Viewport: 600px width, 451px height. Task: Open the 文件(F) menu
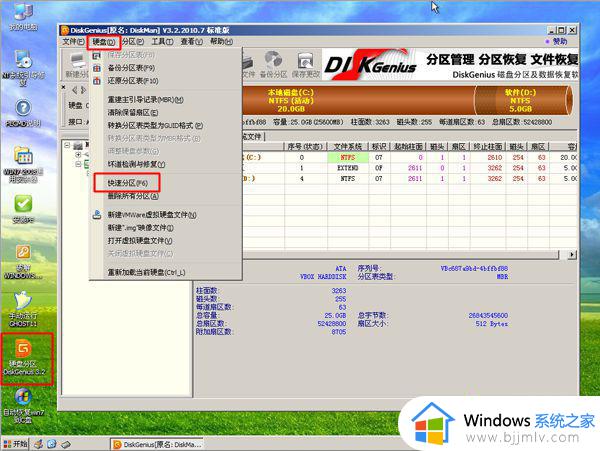tap(73, 41)
